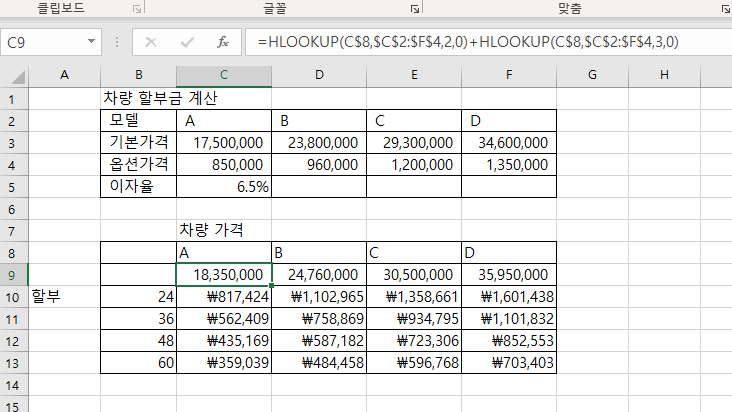Select the cell showing ₩596,768

point(414,363)
